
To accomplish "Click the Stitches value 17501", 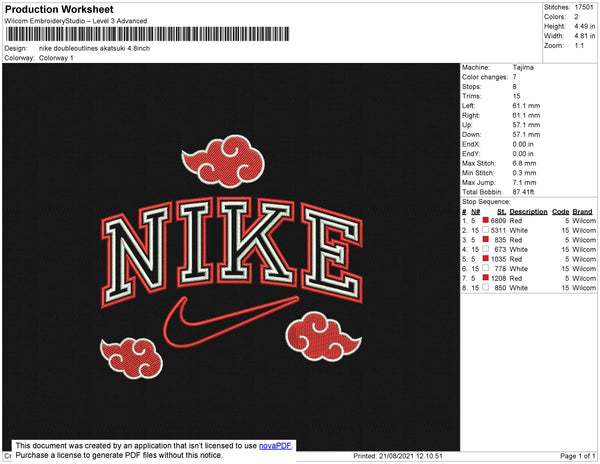I will 584,7.
